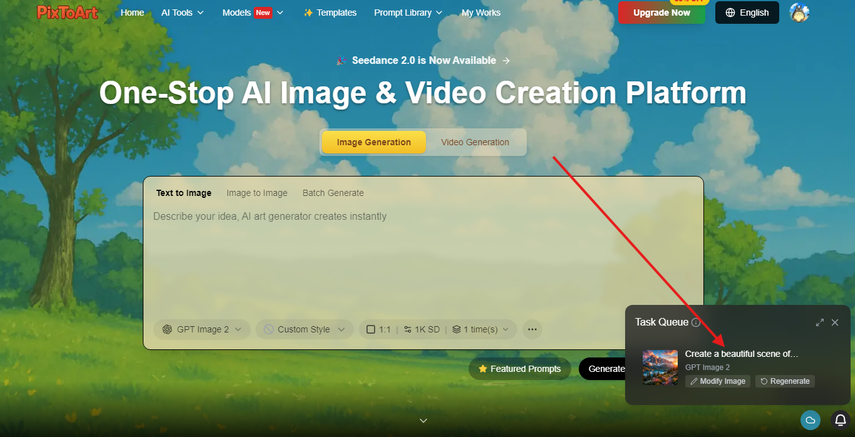Open the Seedance 2.0 announcement link

[423, 61]
